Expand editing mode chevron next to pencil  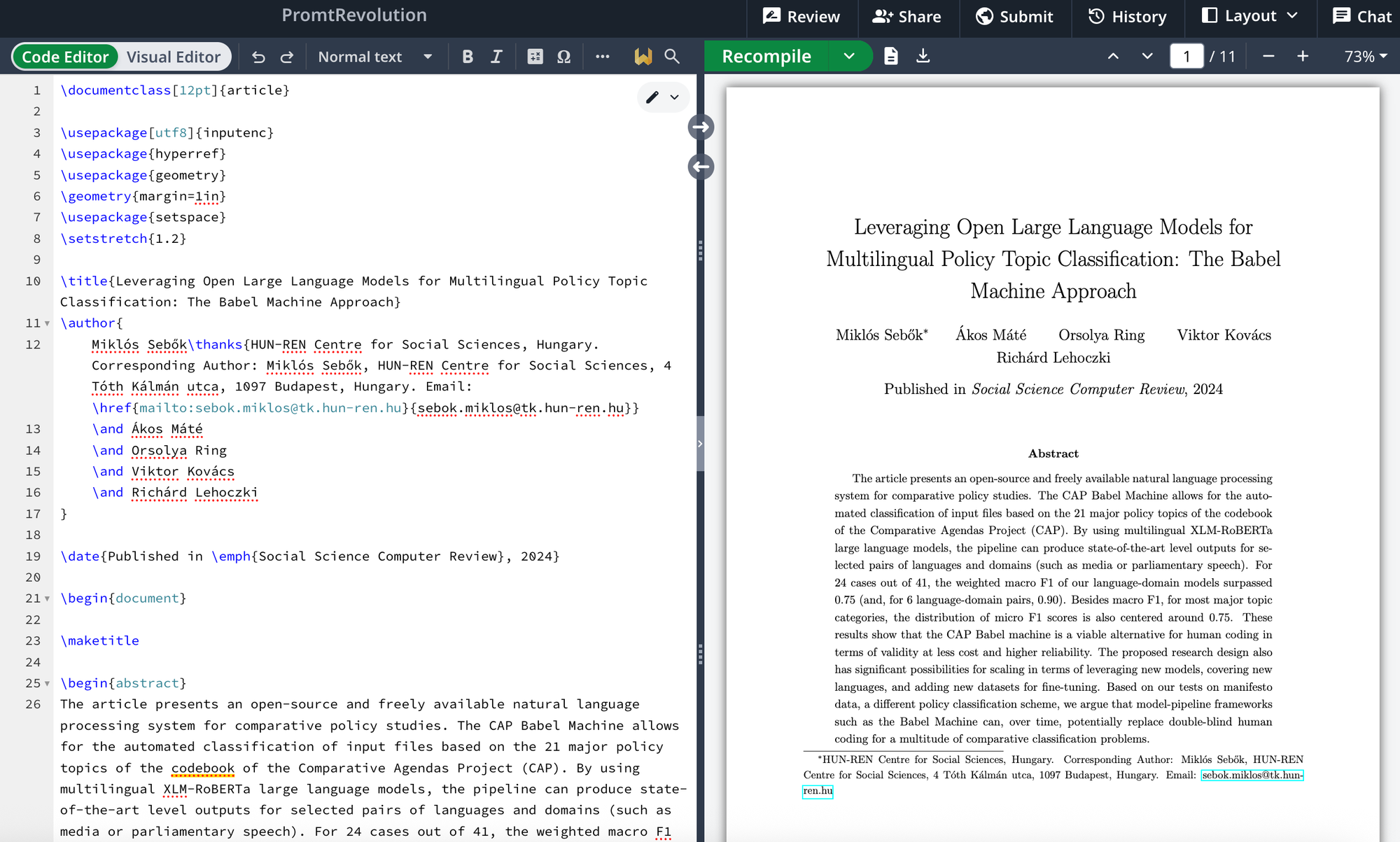click(x=674, y=97)
